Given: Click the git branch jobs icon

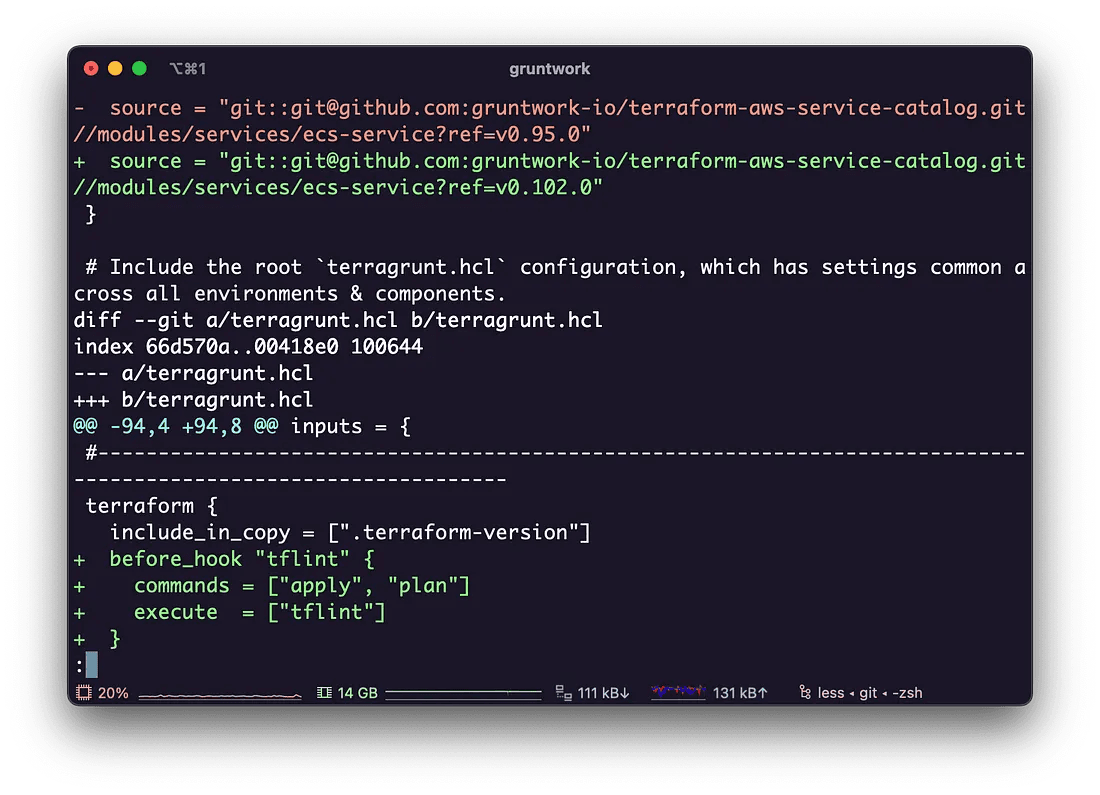Looking at the screenshot, I should pos(805,693).
